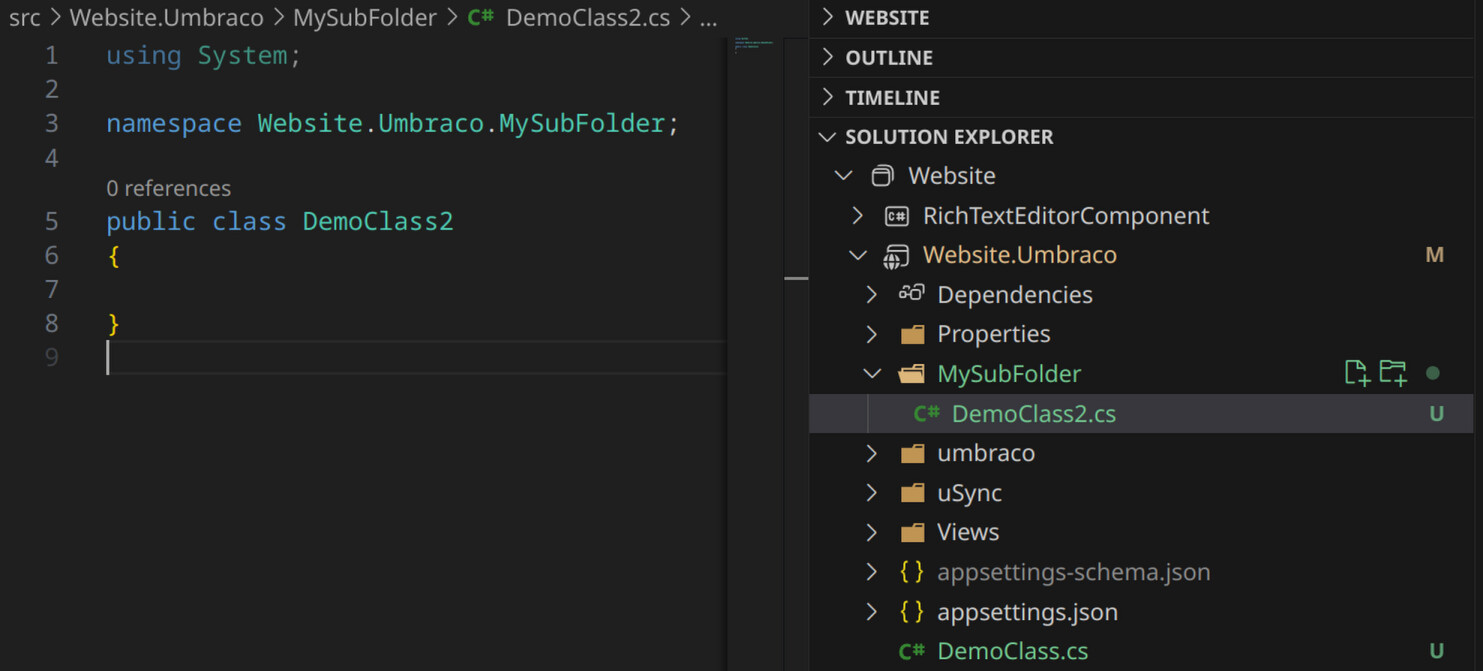This screenshot has height=671, width=1483.
Task: Expand the umbraco folder chevron
Action: coord(872,453)
